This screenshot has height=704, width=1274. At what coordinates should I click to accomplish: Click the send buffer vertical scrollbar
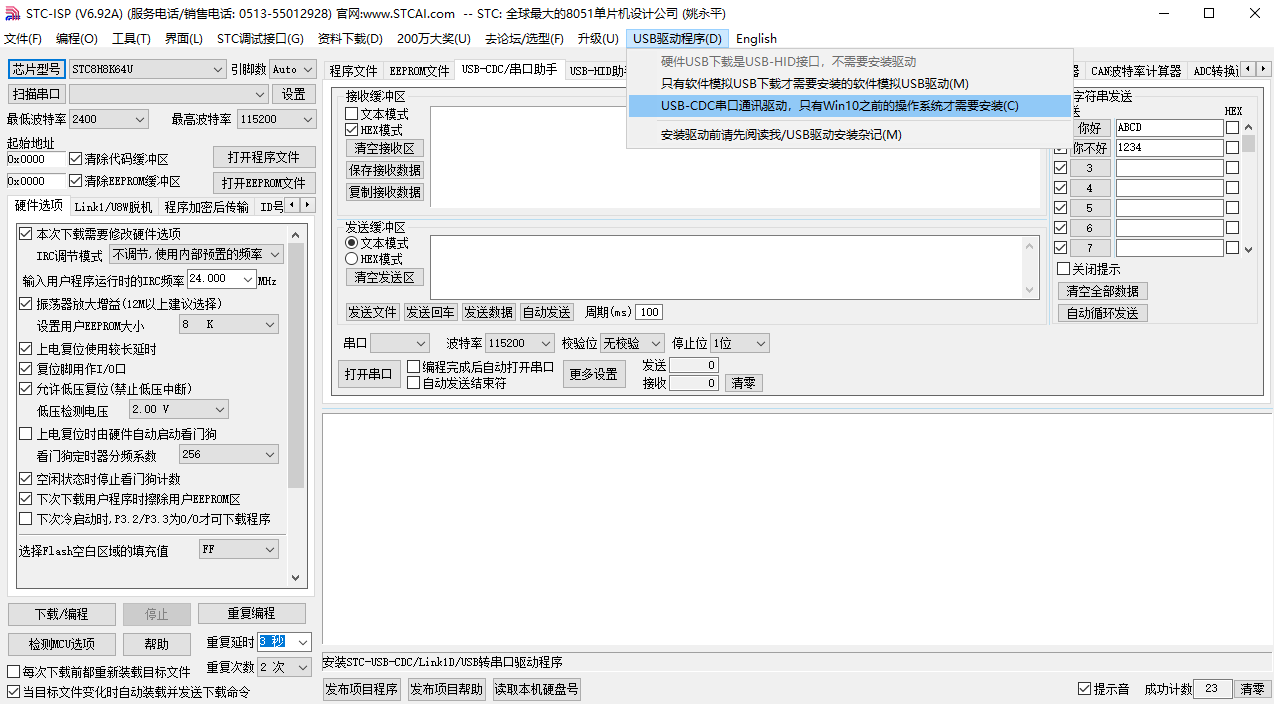coord(1031,267)
